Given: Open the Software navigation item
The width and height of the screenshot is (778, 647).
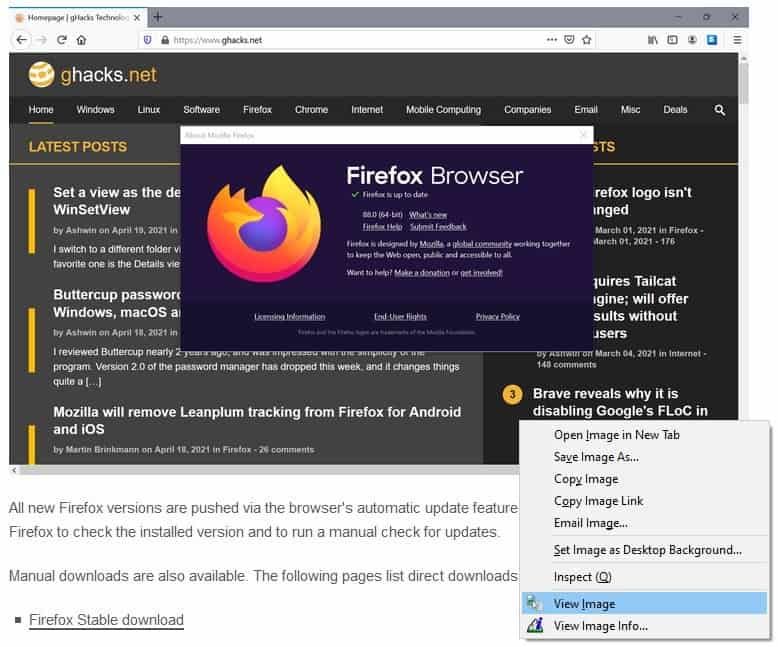Looking at the screenshot, I should 201,110.
